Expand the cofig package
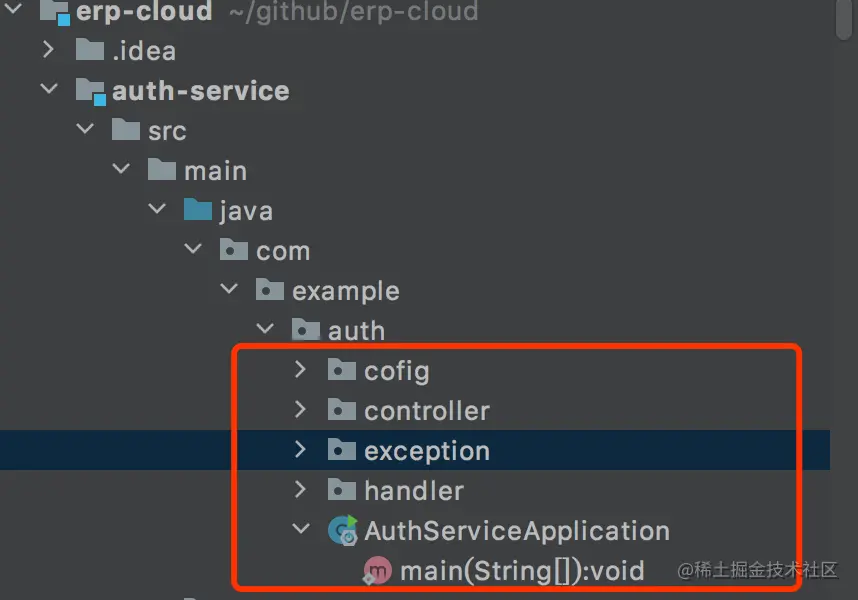Viewport: 858px width, 600px height. tap(300, 369)
